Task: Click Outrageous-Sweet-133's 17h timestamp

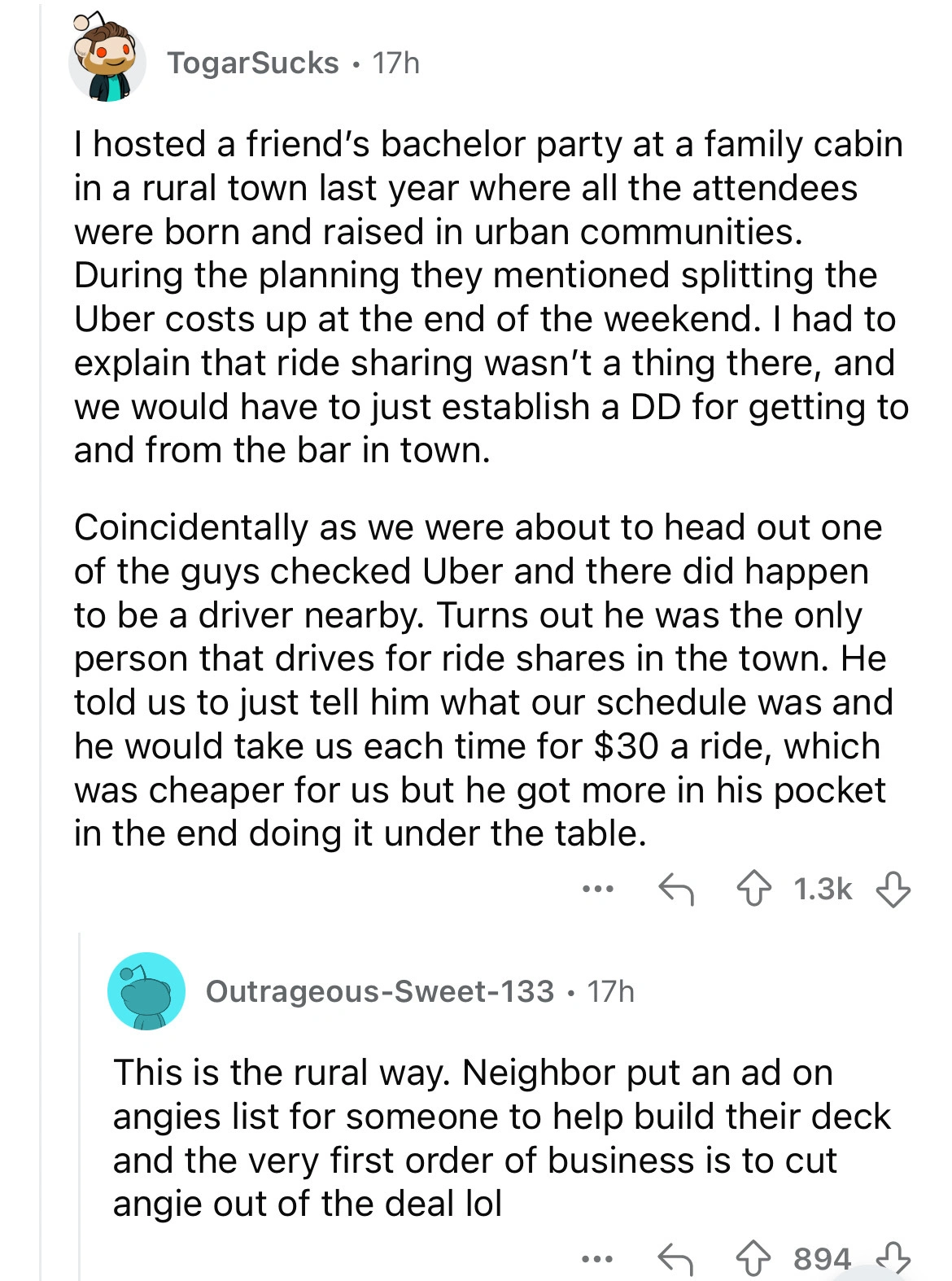Action: point(610,991)
